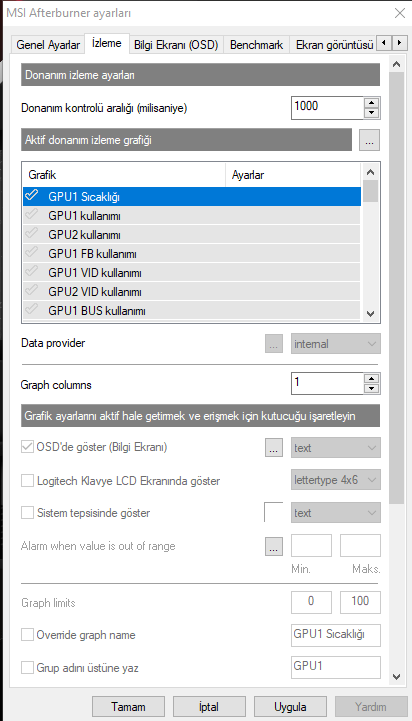The height and width of the screenshot is (721, 412).
Task: Open OSD display type text dropdown
Action: [x=336, y=448]
